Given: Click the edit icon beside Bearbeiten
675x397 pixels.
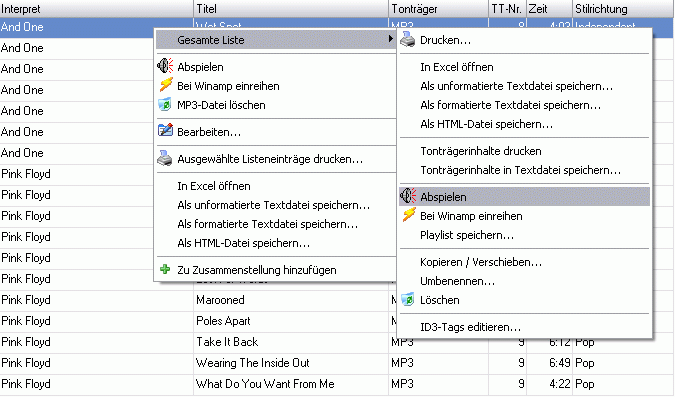Looking at the screenshot, I should click(165, 130).
